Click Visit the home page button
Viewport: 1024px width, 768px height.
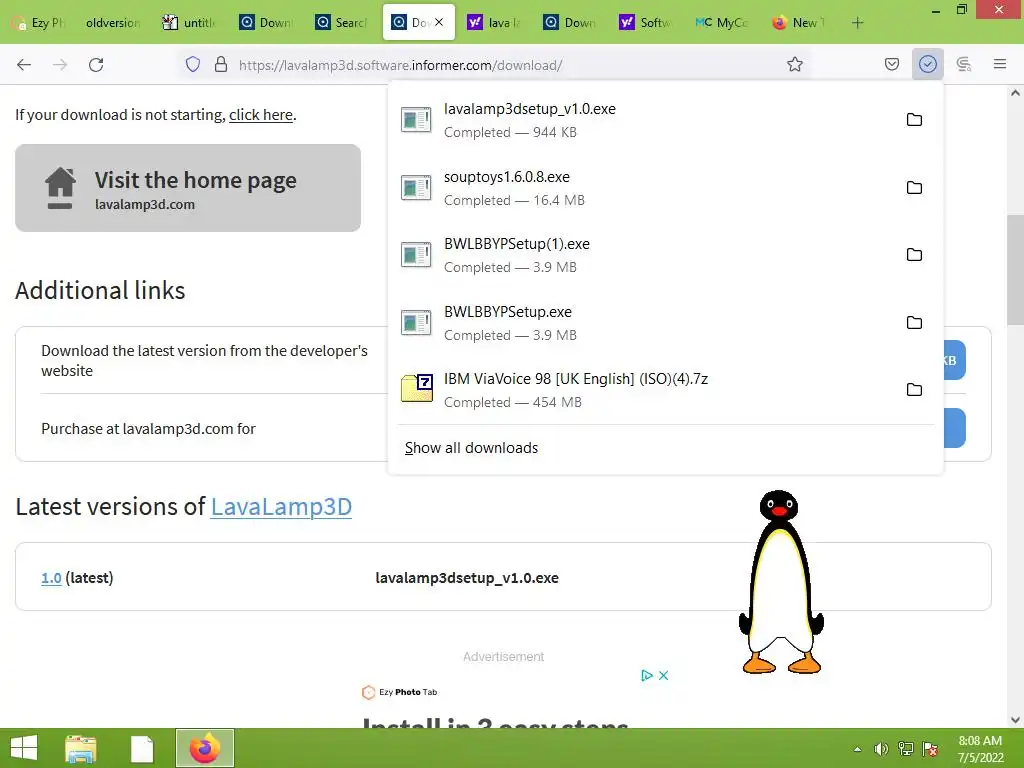tap(188, 188)
